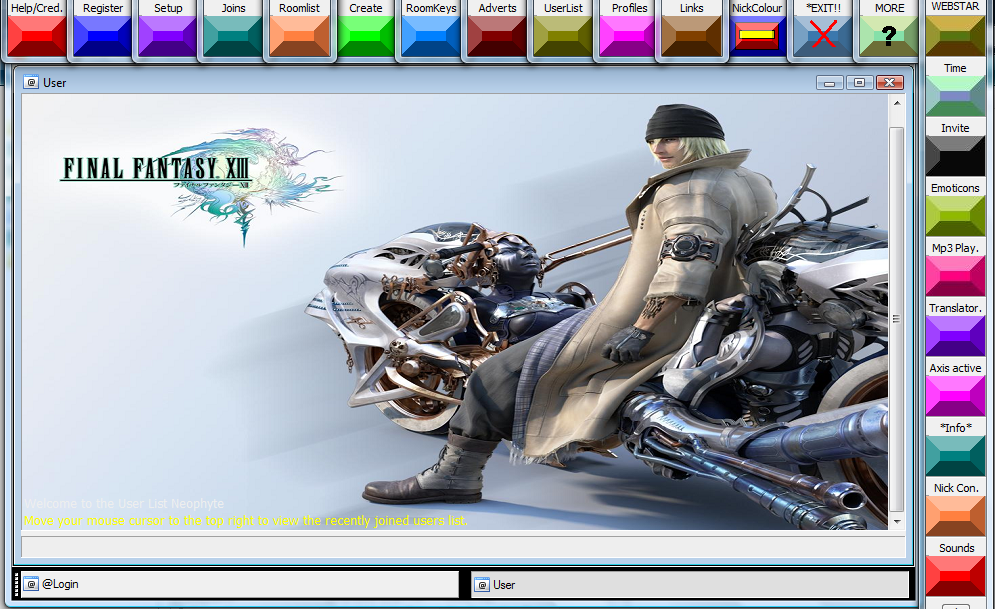This screenshot has width=995, height=609.
Task: Click the magenta Profiles button
Action: point(629,36)
